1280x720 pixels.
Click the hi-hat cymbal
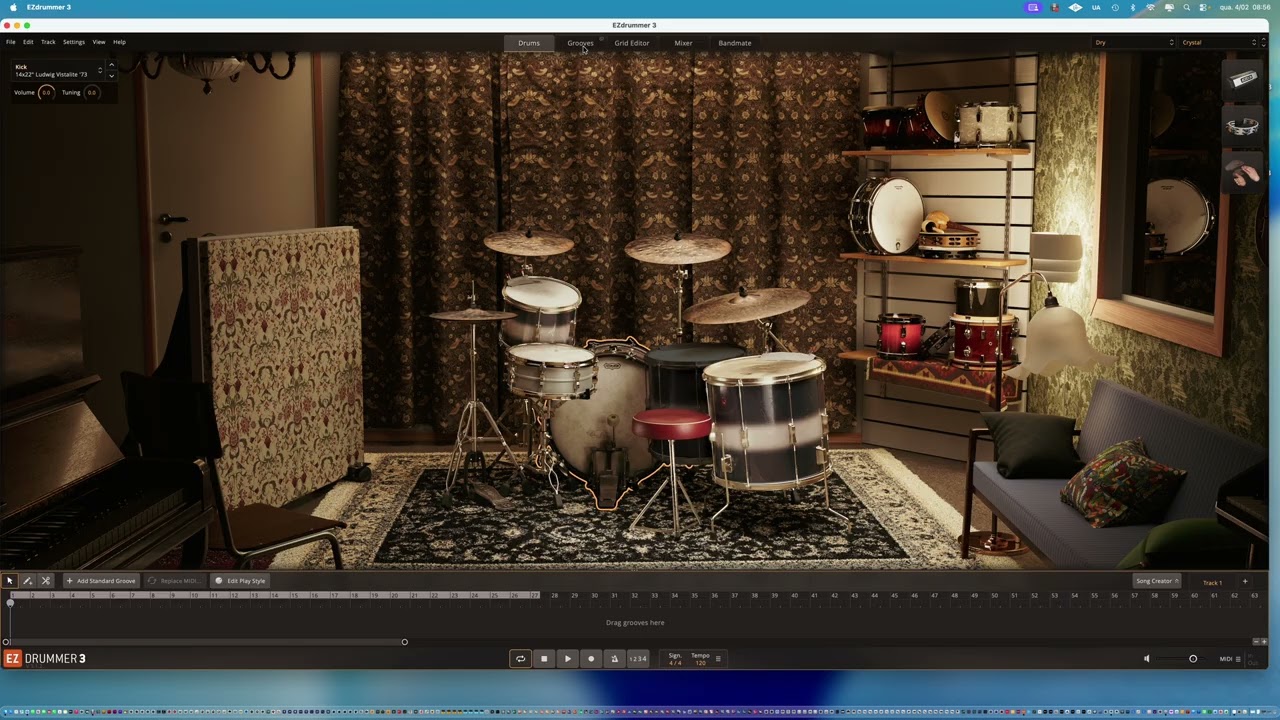tap(472, 315)
